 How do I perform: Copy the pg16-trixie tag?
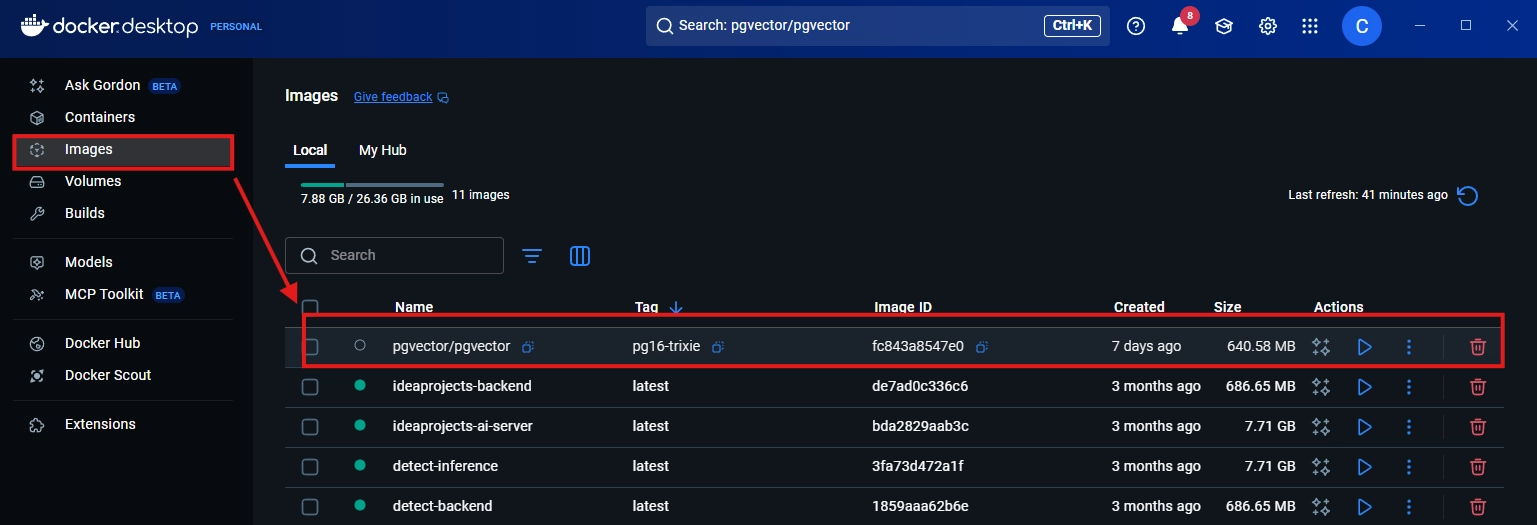[718, 347]
